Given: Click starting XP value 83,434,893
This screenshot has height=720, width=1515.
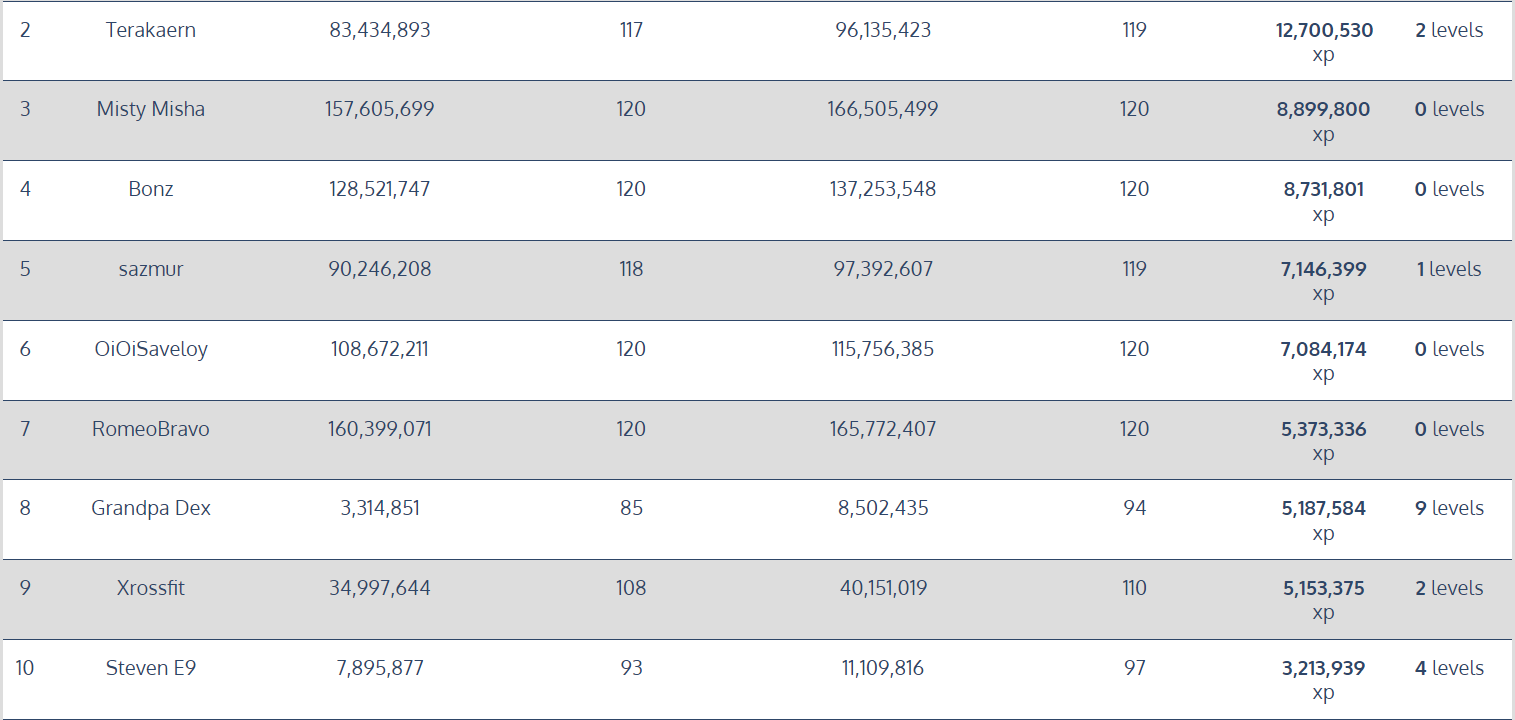Looking at the screenshot, I should (380, 30).
